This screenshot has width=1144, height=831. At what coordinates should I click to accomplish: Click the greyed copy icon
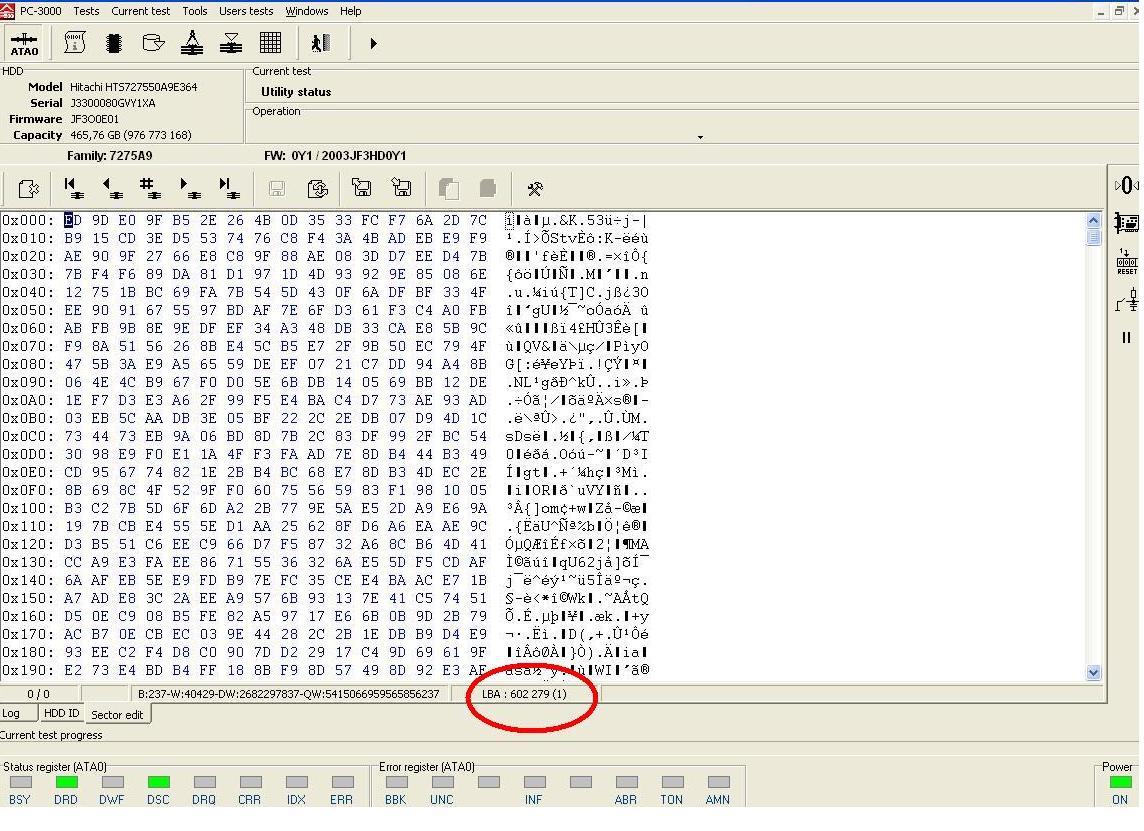pos(449,189)
